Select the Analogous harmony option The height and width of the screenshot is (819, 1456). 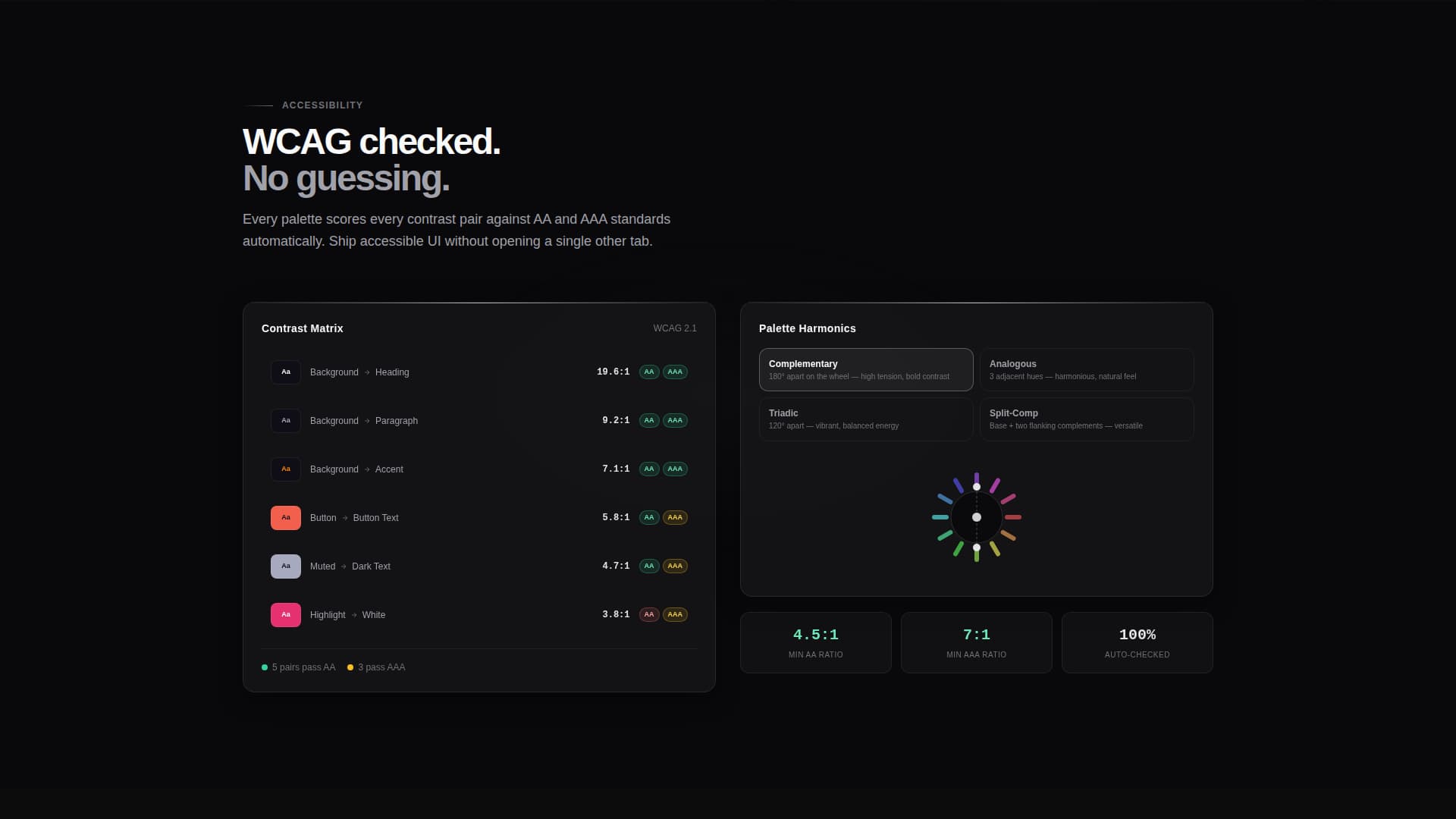click(1087, 369)
